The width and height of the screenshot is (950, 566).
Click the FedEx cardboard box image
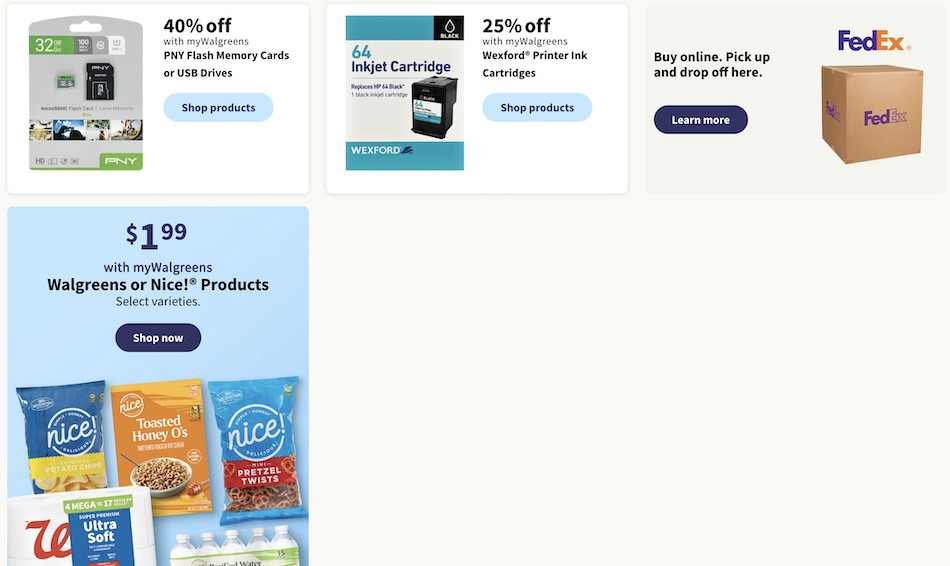click(x=872, y=115)
